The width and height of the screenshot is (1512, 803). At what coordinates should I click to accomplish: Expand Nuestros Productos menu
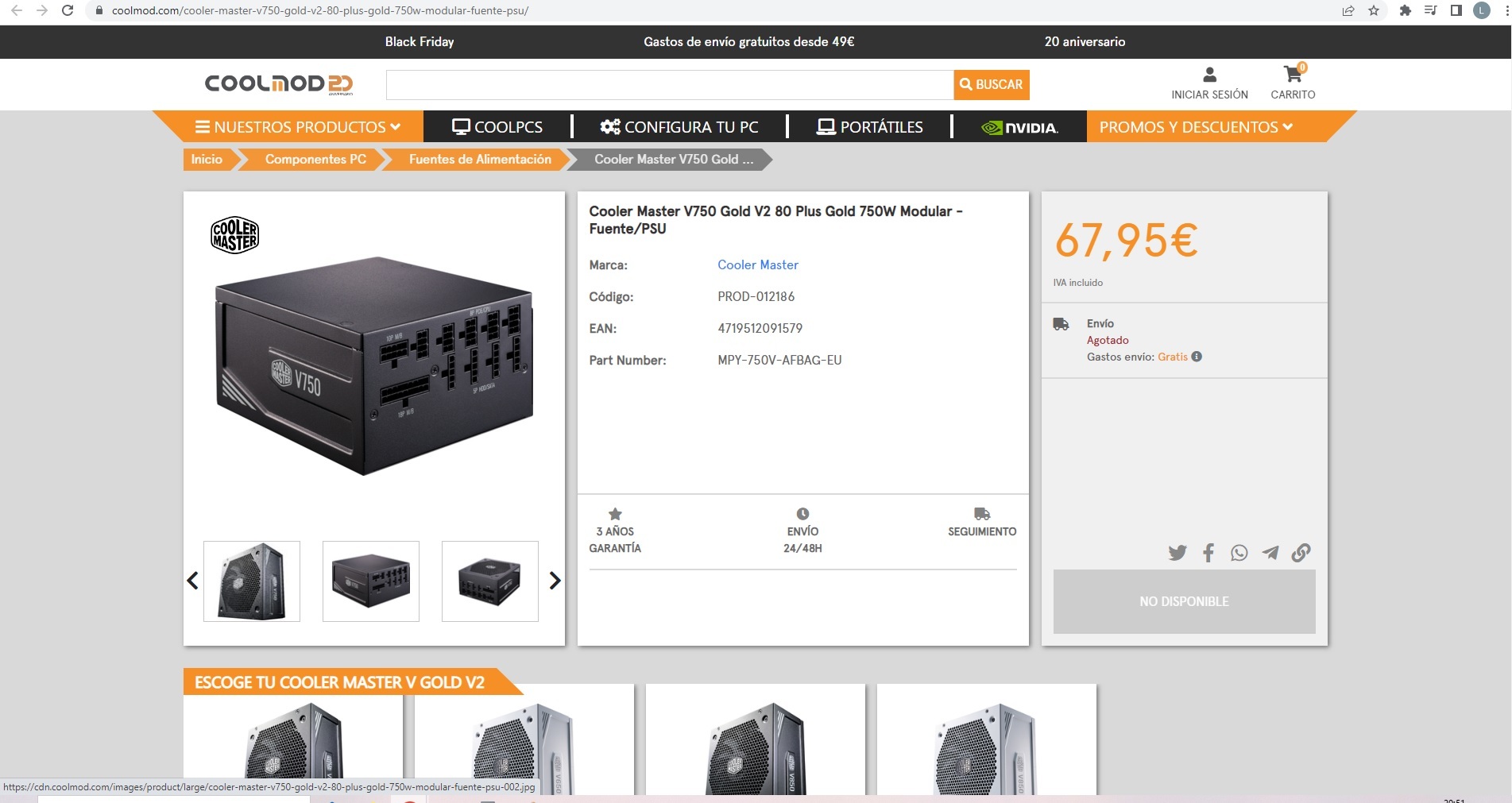(x=298, y=127)
